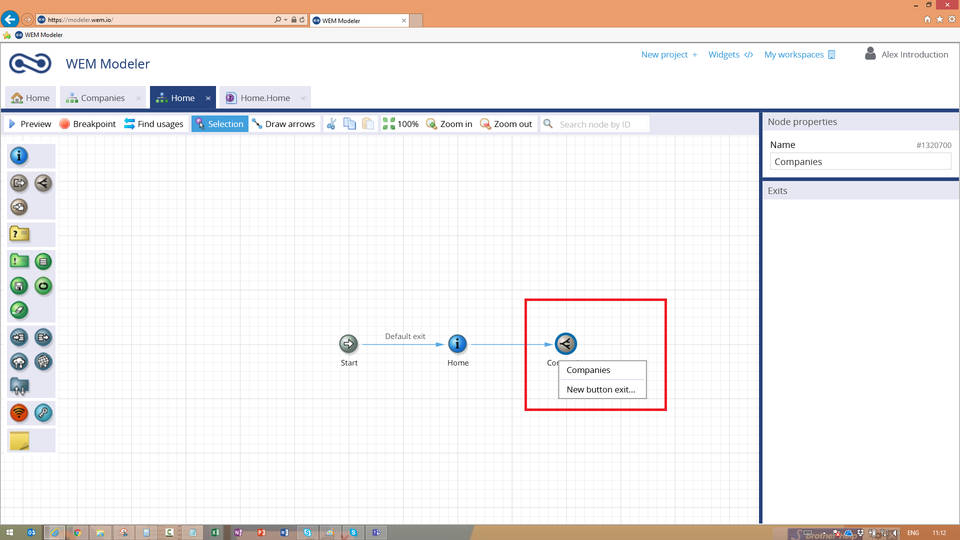Pick the gray cloud navigation node
The width and height of the screenshot is (960, 540).
pyautogui.click(x=19, y=207)
